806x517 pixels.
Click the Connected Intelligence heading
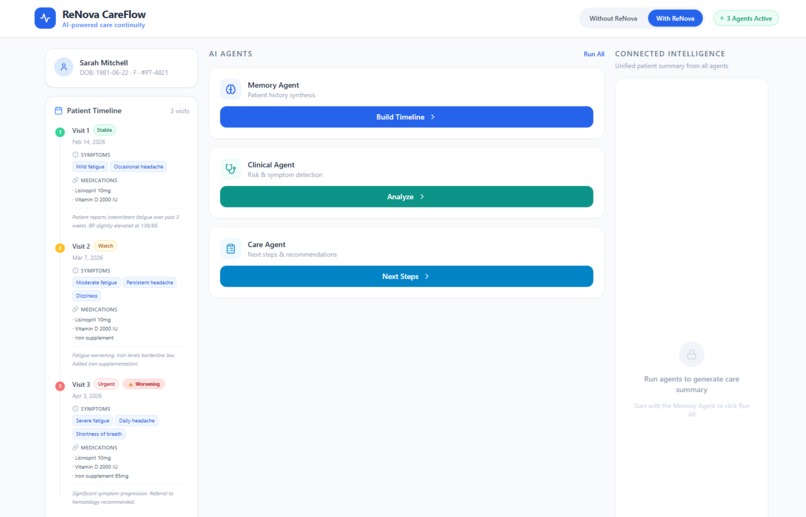(x=670, y=54)
